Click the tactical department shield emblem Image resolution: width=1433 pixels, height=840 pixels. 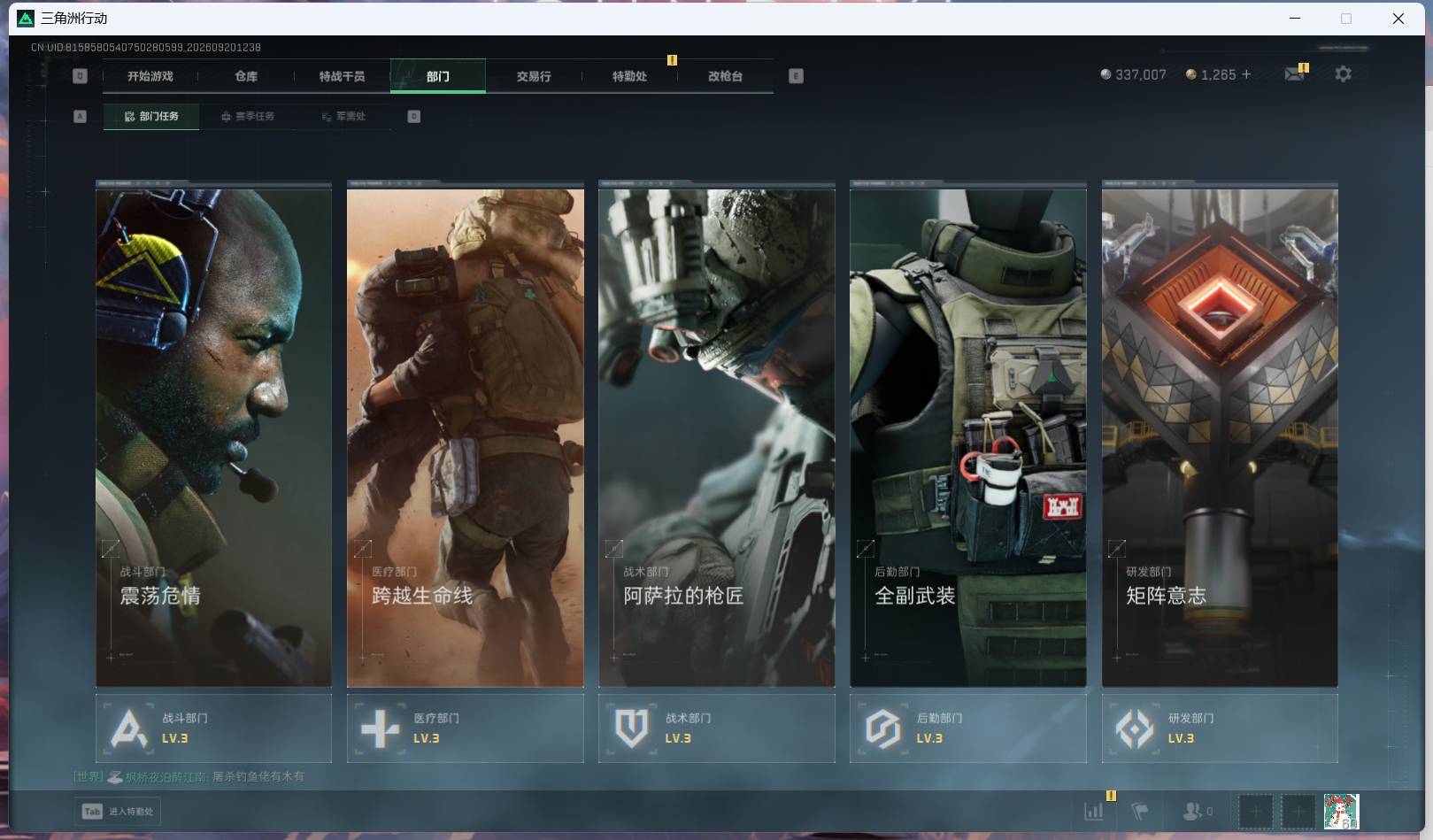coord(632,729)
